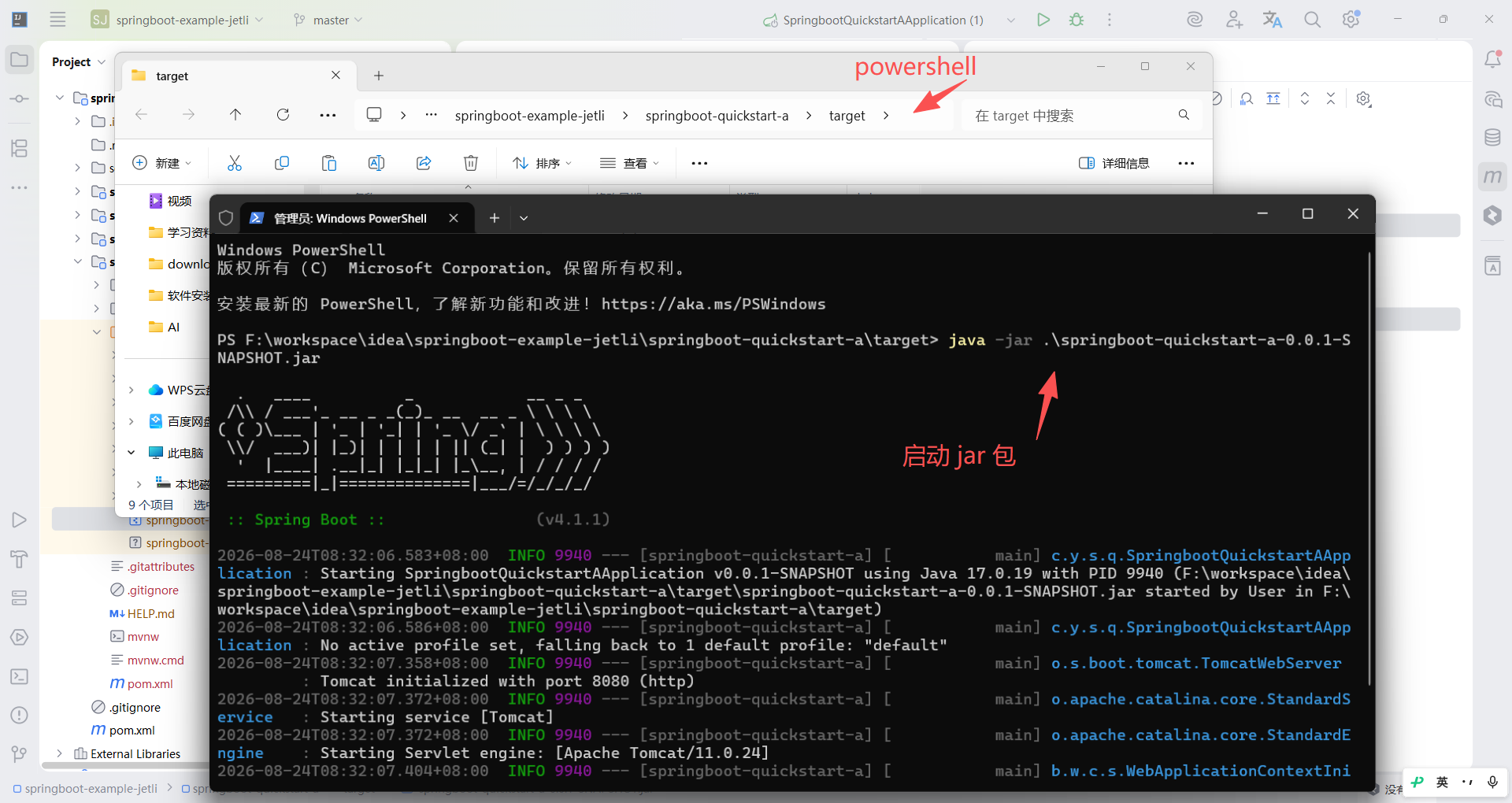Open Project view dropdown
Viewport: 1512px width, 803px height.
tap(79, 62)
